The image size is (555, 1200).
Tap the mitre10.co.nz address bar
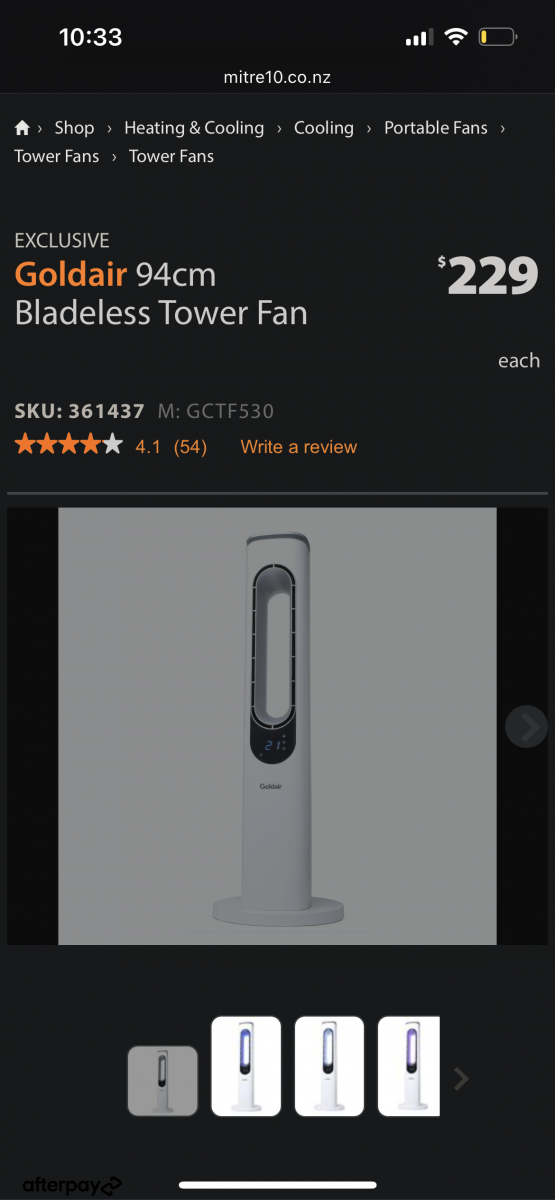277,76
